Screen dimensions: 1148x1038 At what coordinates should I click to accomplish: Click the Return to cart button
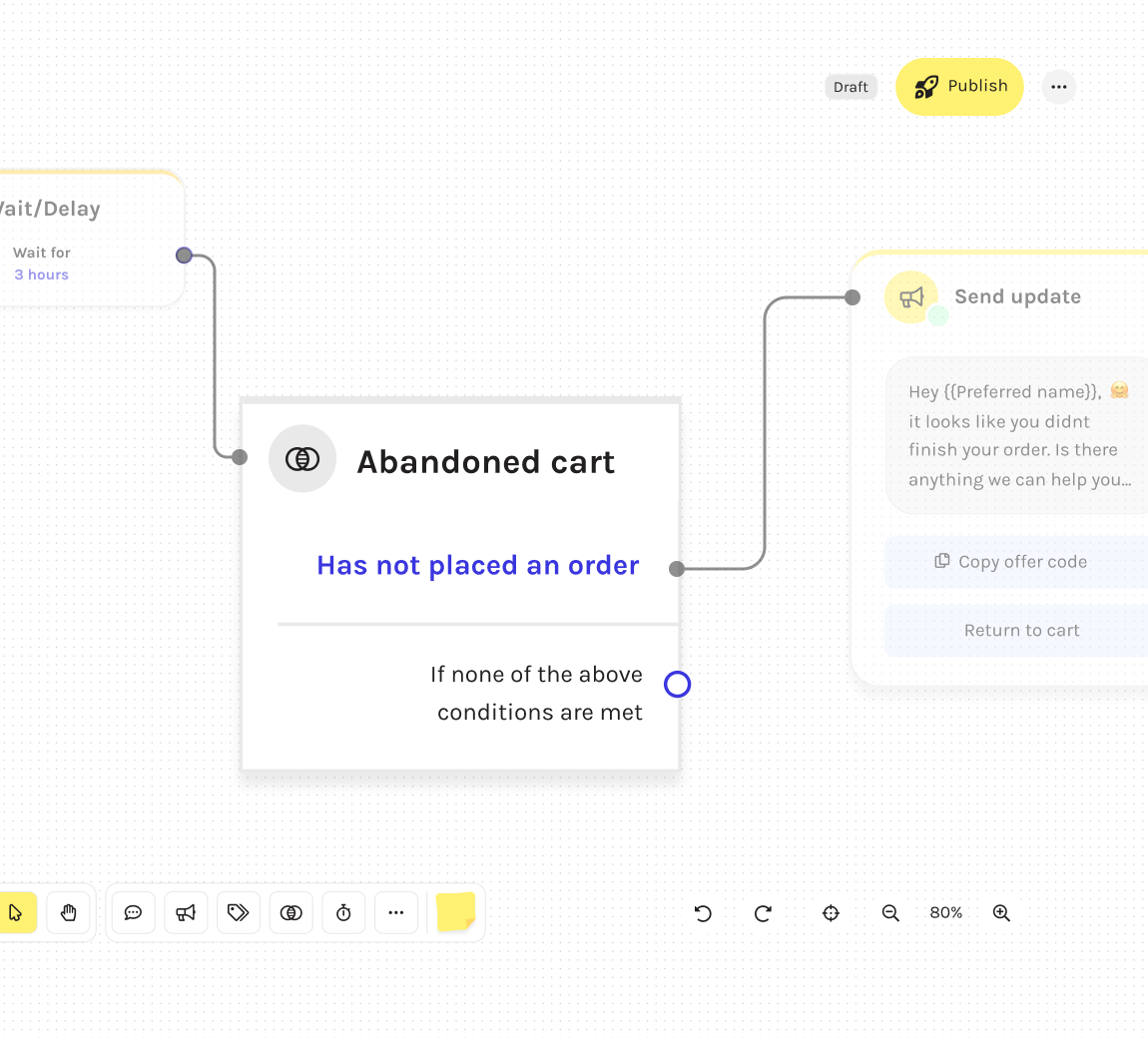[x=1017, y=630]
